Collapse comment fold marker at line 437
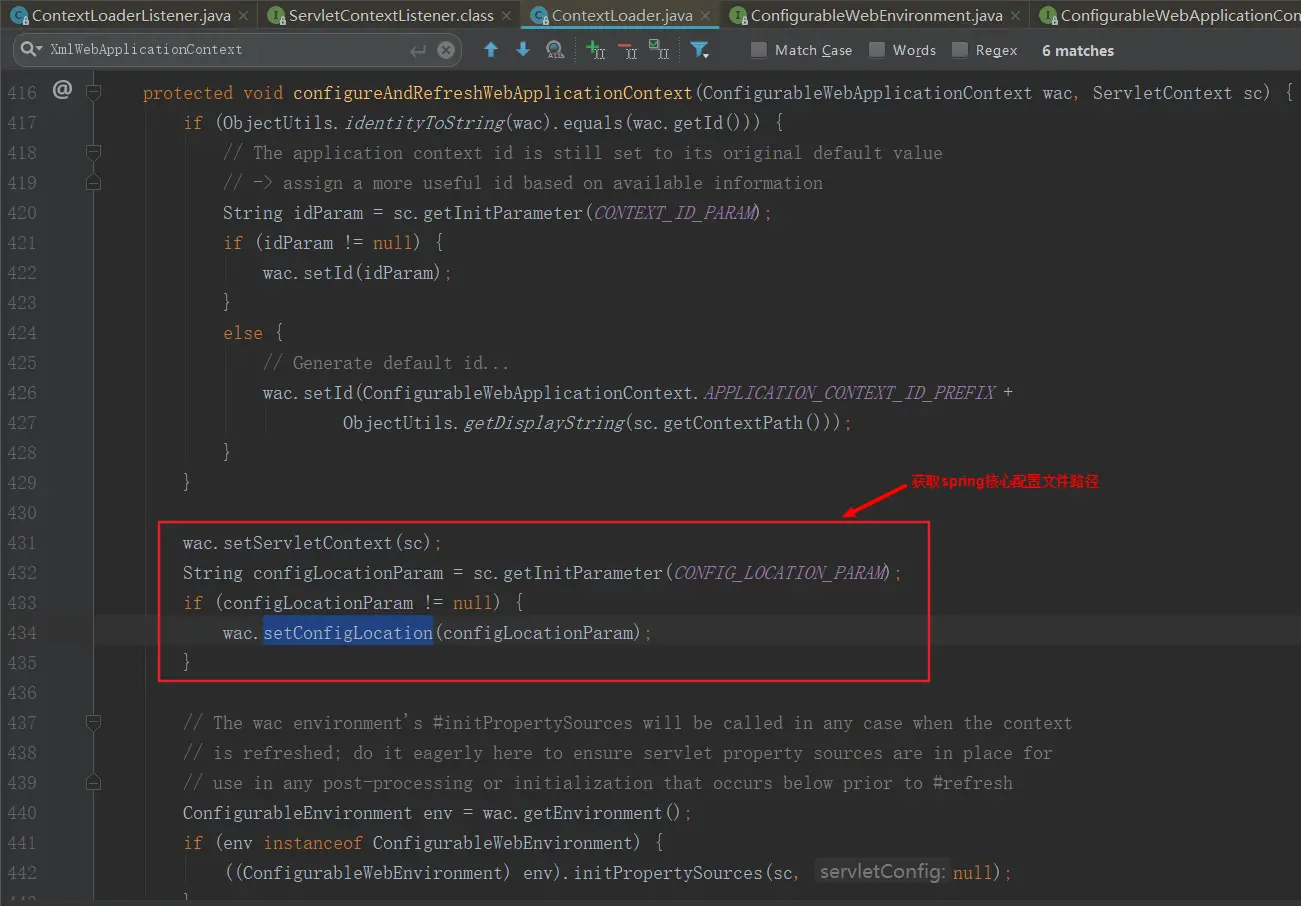 (93, 722)
